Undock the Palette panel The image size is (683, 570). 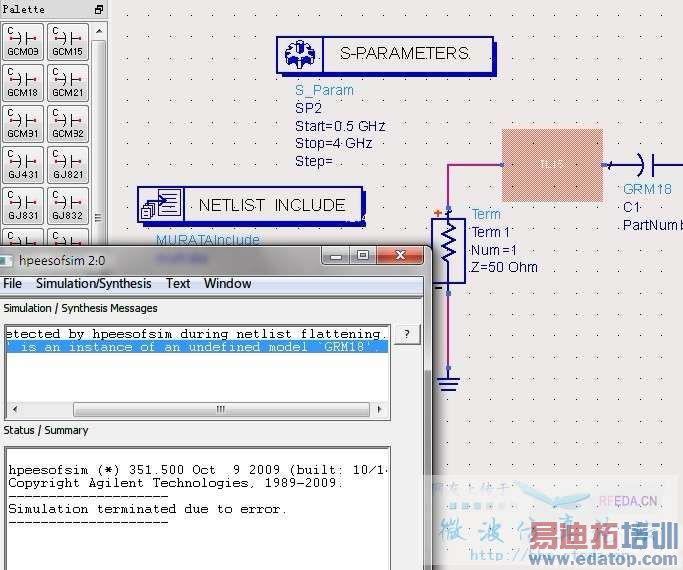click(99, 9)
